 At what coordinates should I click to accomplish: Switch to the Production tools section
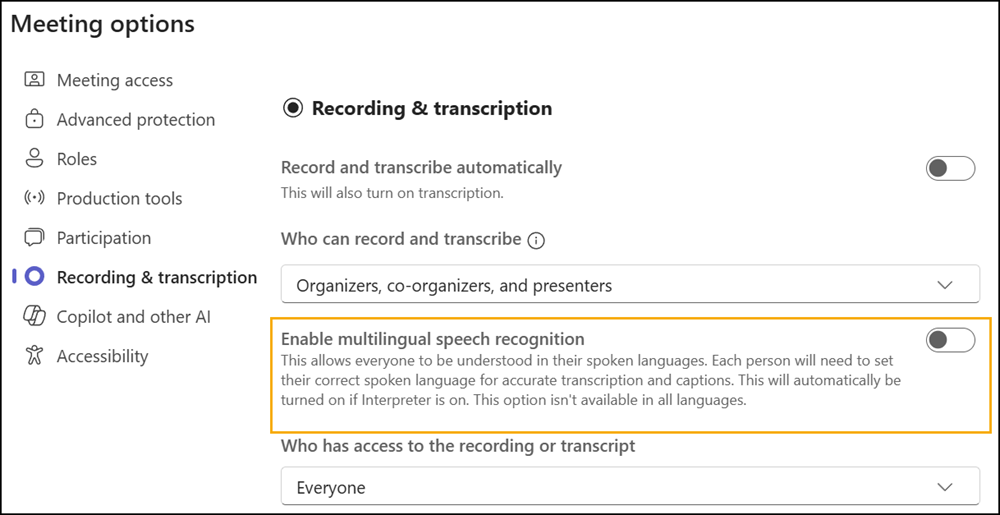point(119,198)
